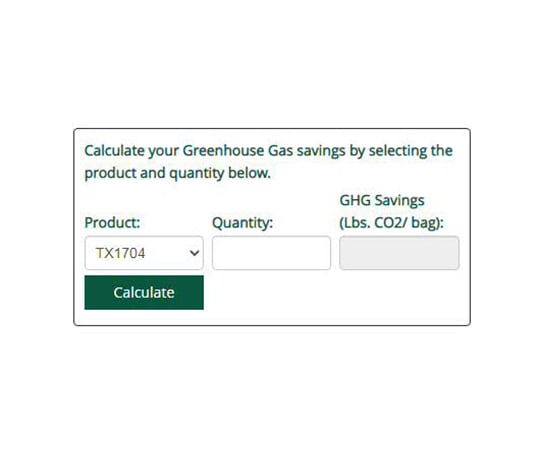Image resolution: width=540 pixels, height=450 pixels.
Task: Choose a different product from TX1704 selector
Action: click(x=144, y=253)
